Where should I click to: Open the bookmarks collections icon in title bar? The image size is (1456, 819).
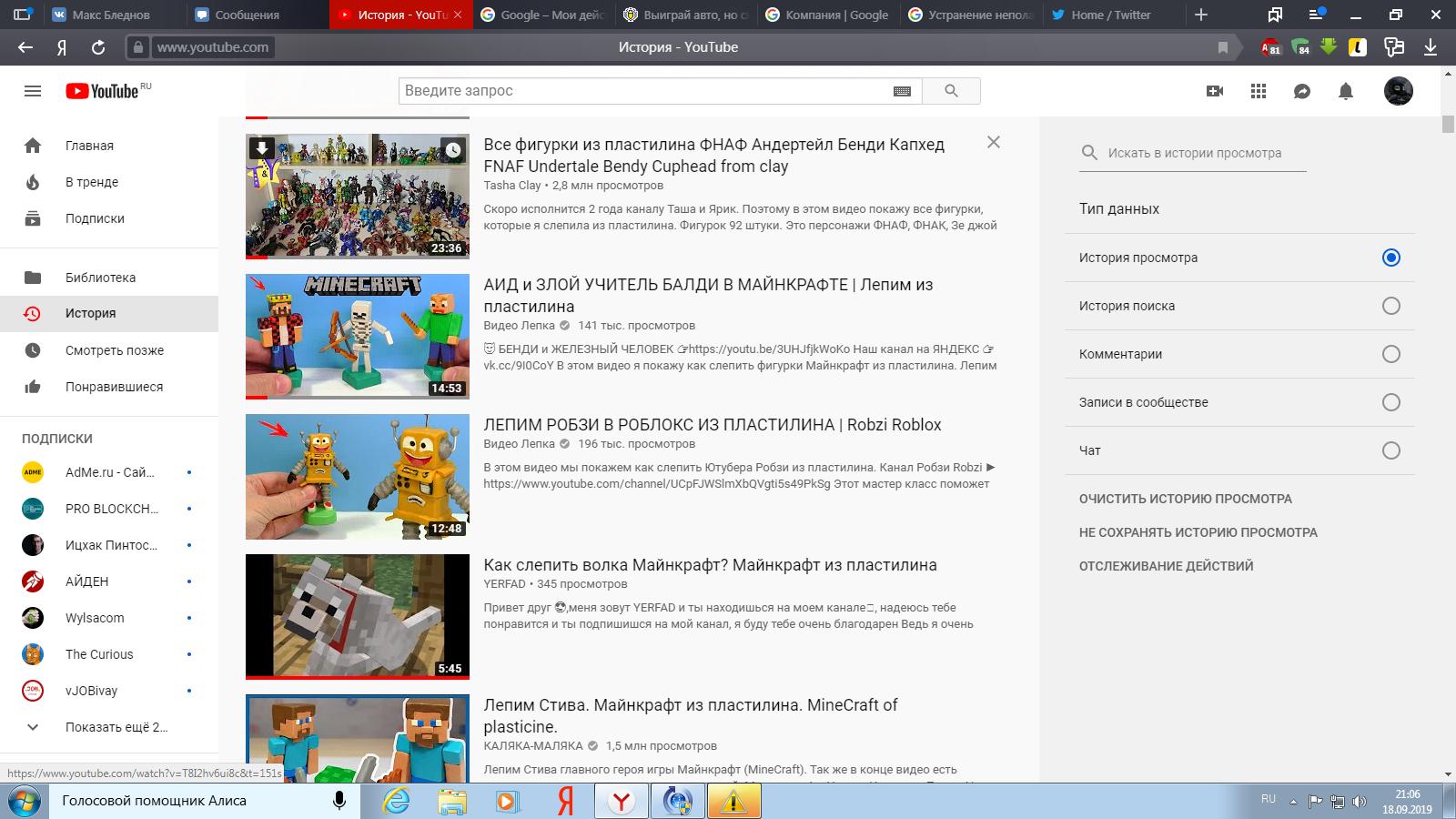click(1275, 15)
